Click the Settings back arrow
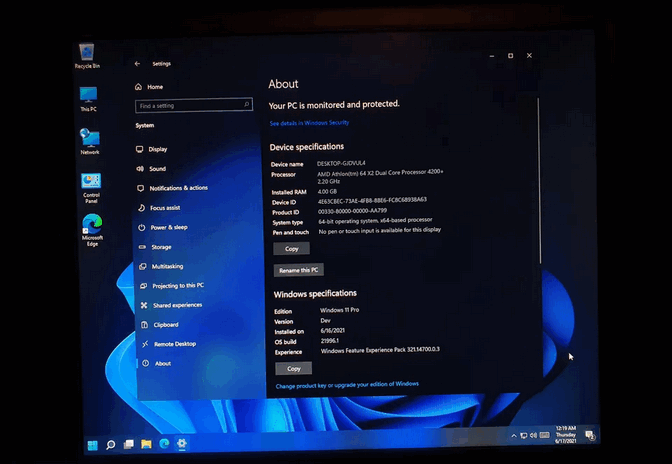This screenshot has width=672, height=464. point(137,63)
